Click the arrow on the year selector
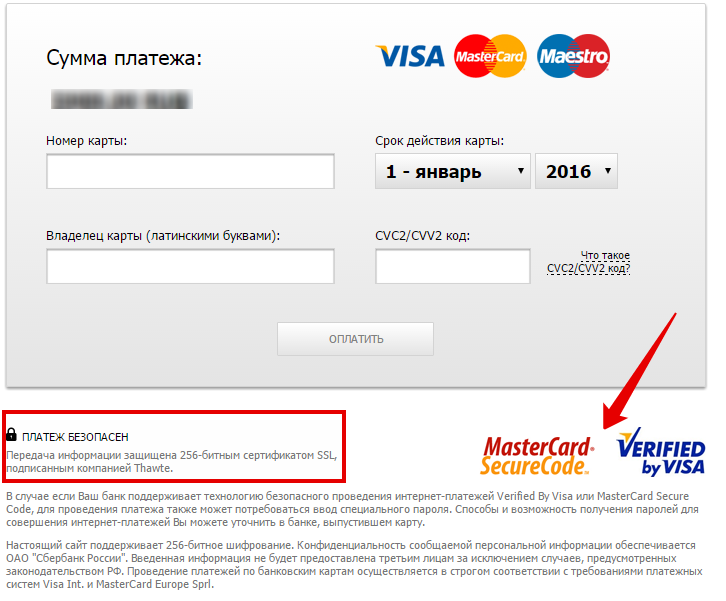 [608, 171]
